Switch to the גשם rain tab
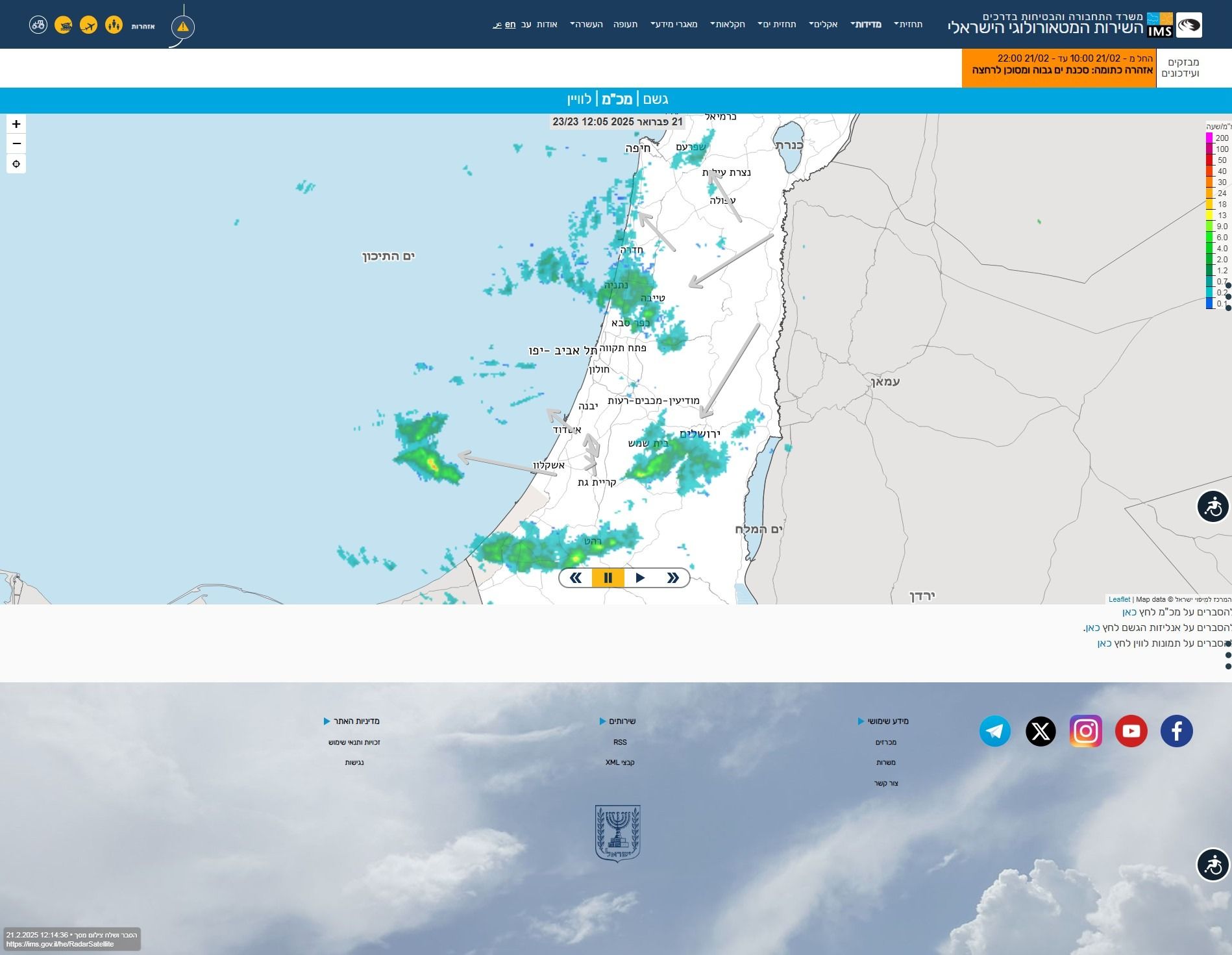Image resolution: width=1232 pixels, height=955 pixels. [x=656, y=99]
